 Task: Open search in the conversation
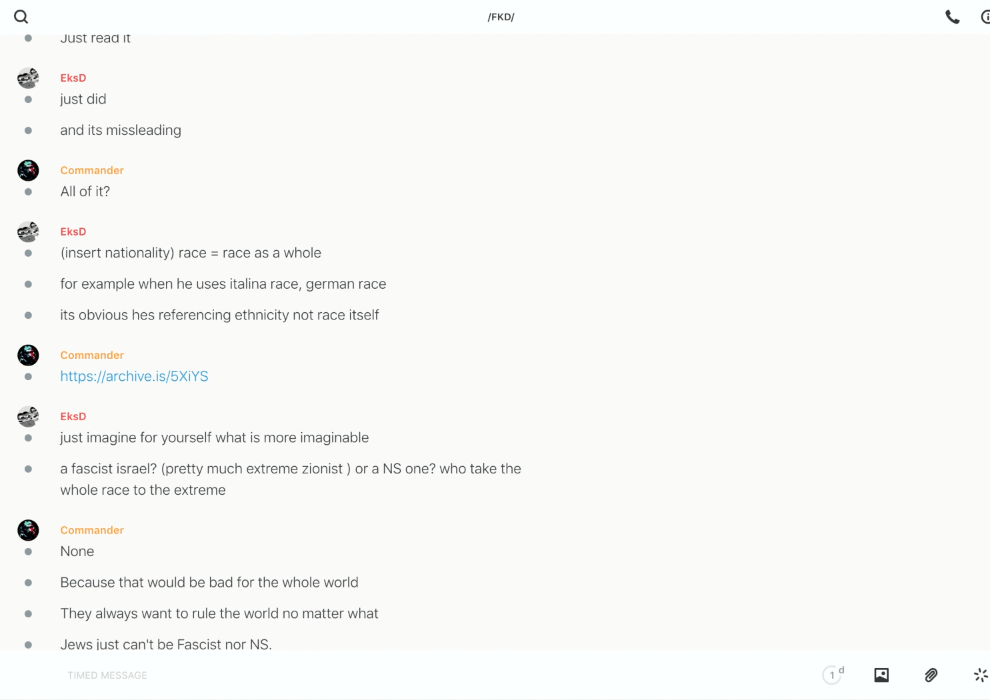pyautogui.click(x=21, y=17)
